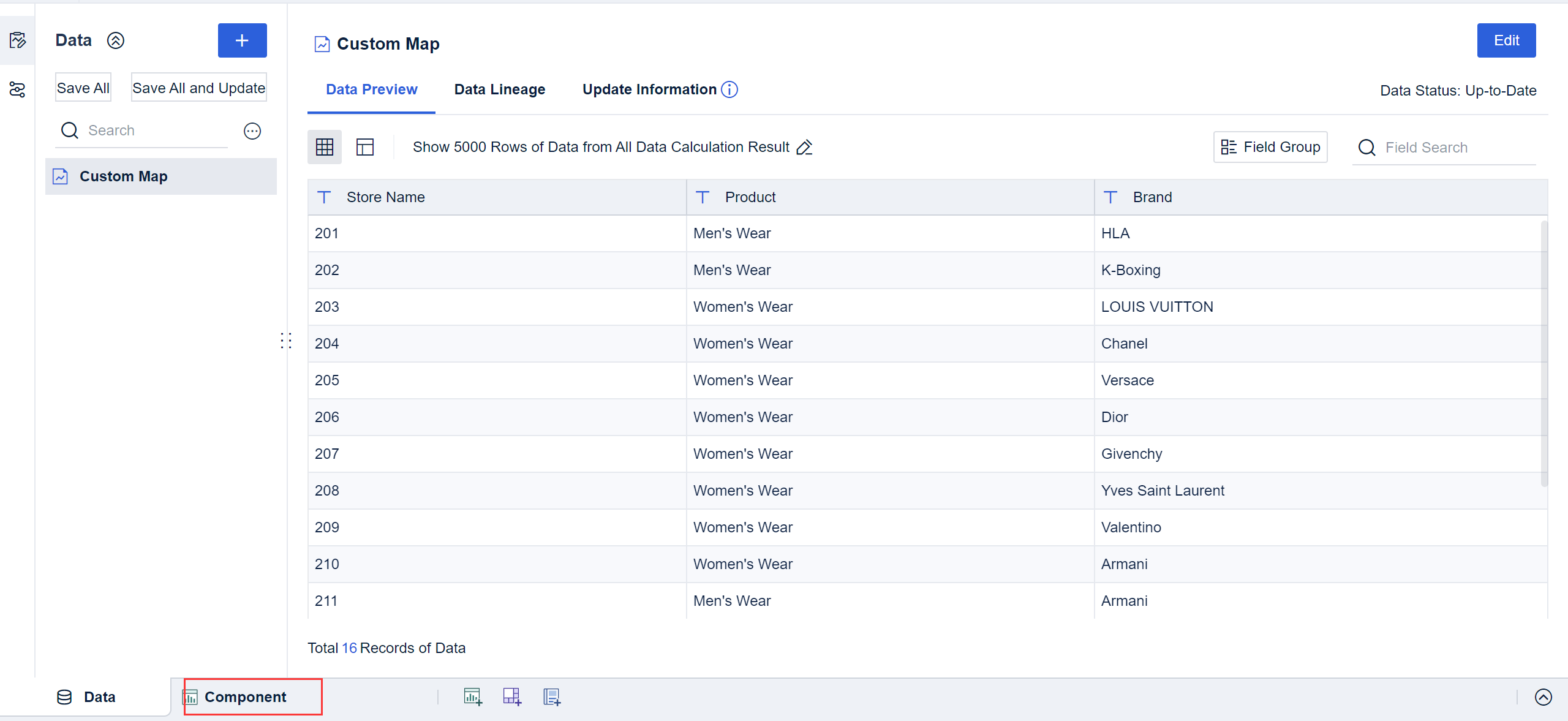Click the Show 5000 Rows setting text
Screen dimensions: 1568x721
(601, 147)
